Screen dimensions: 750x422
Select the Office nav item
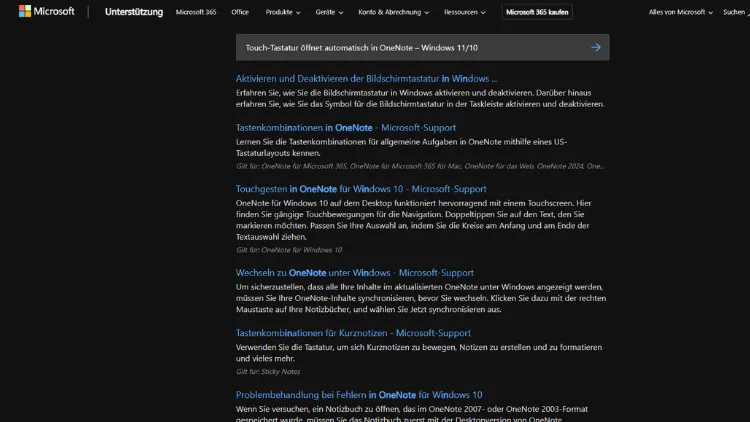(240, 13)
